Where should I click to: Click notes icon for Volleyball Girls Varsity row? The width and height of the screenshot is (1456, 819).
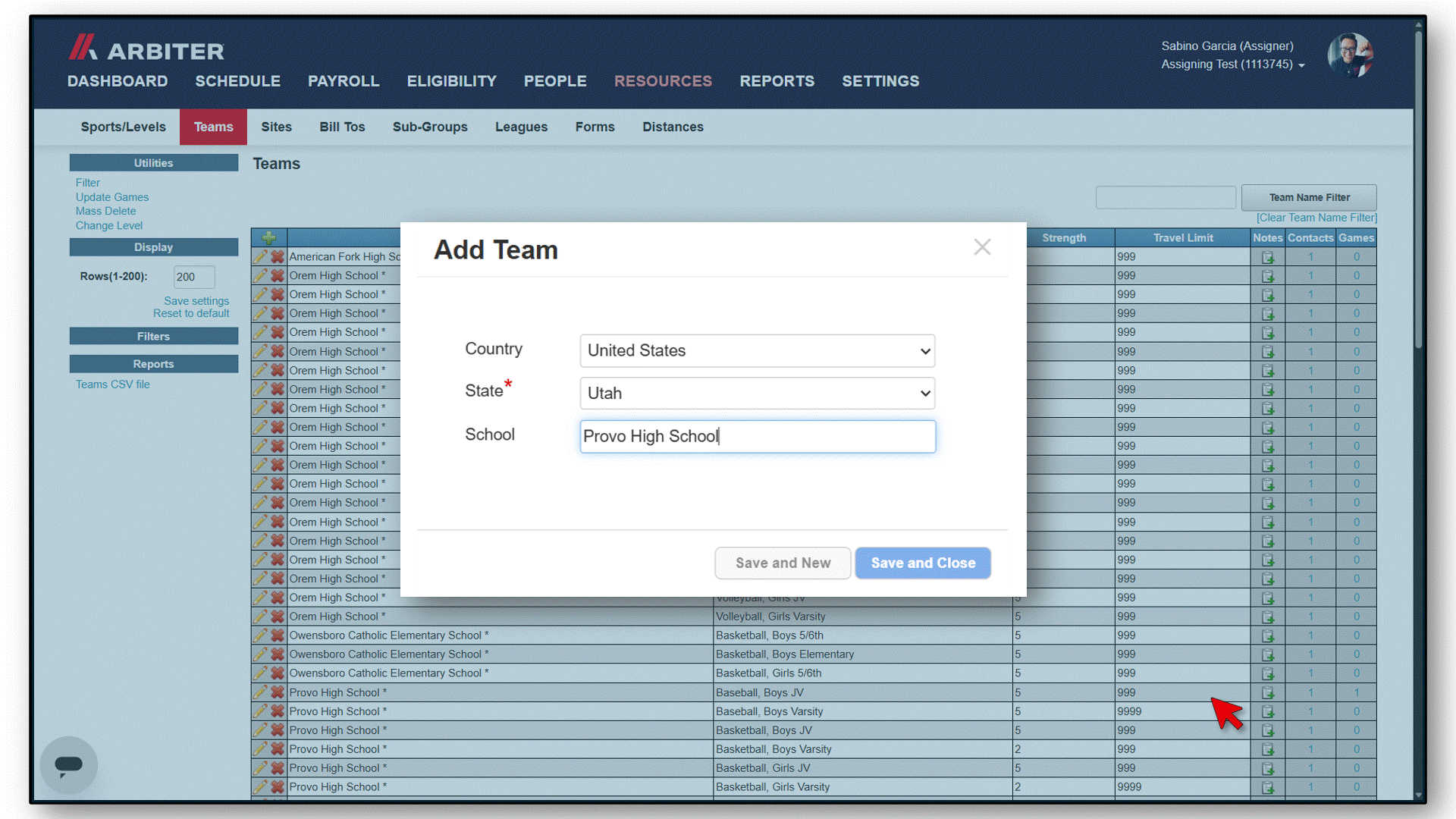1267,617
